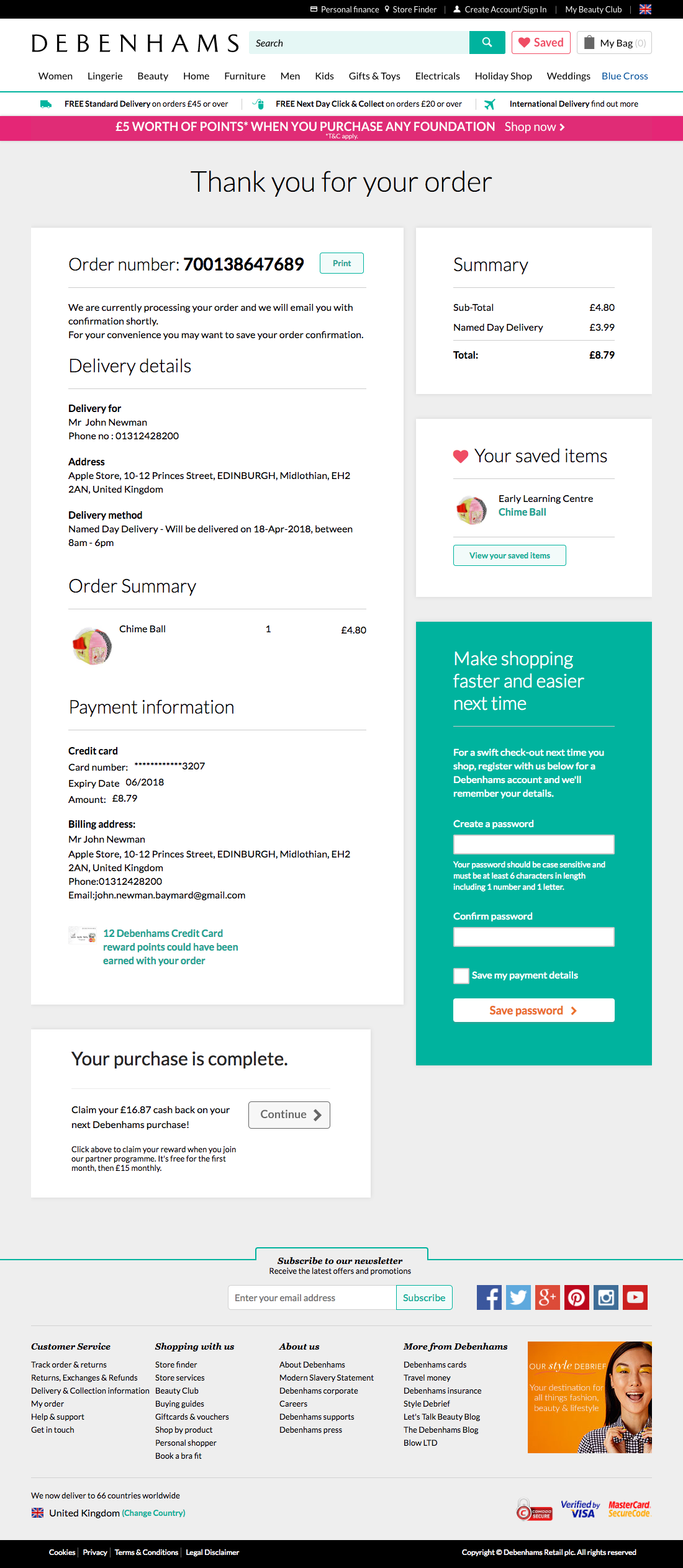Open Pinterest from the social icons

[576, 1297]
